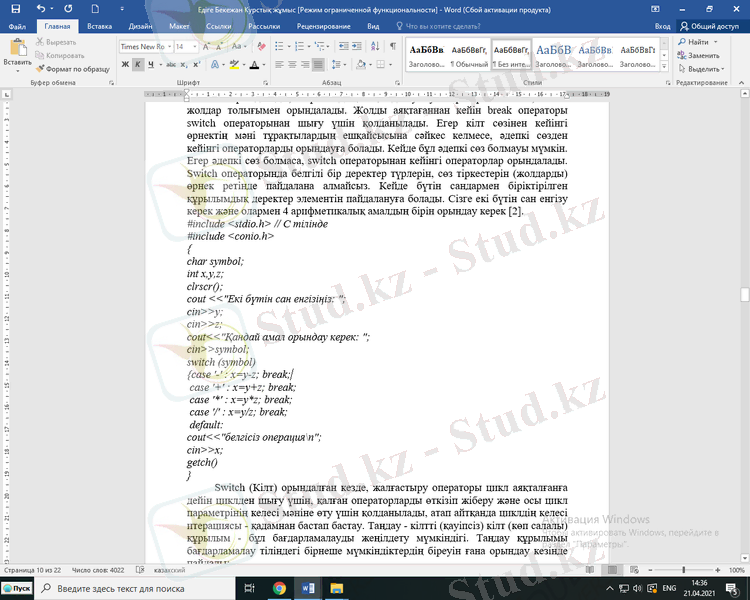This screenshot has width=750, height=600.
Task: Open the Найти search dropdown arrow
Action: (x=716, y=42)
